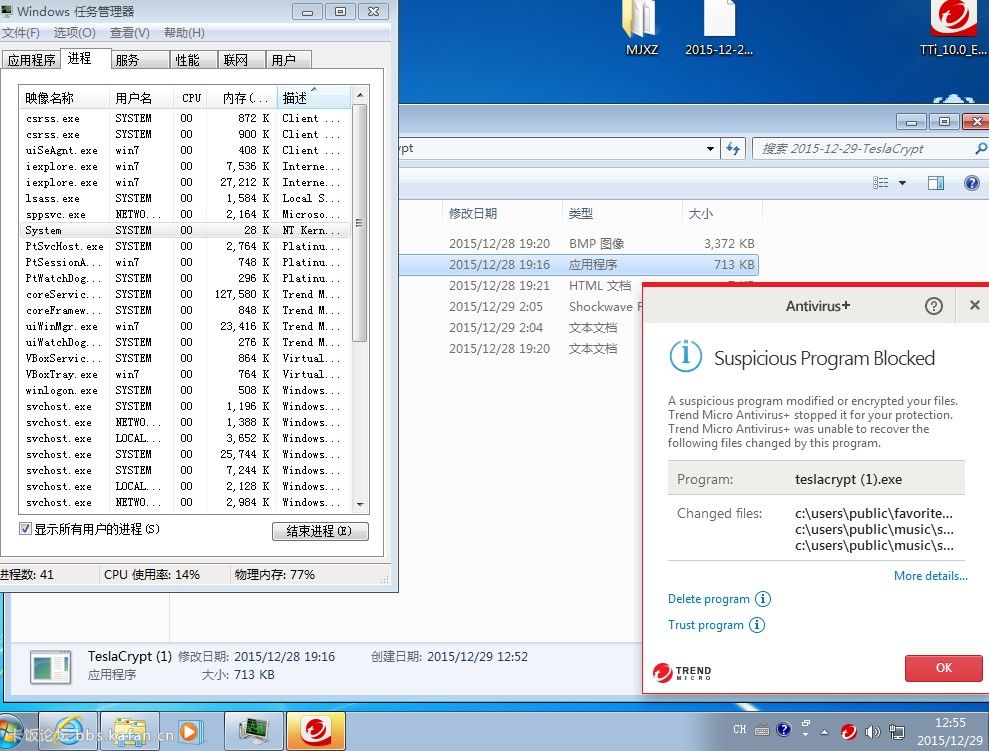Open the TTi_10.0_E... Trend Micro desktop icon
Viewport: 989px width, 751px height.
[953, 28]
